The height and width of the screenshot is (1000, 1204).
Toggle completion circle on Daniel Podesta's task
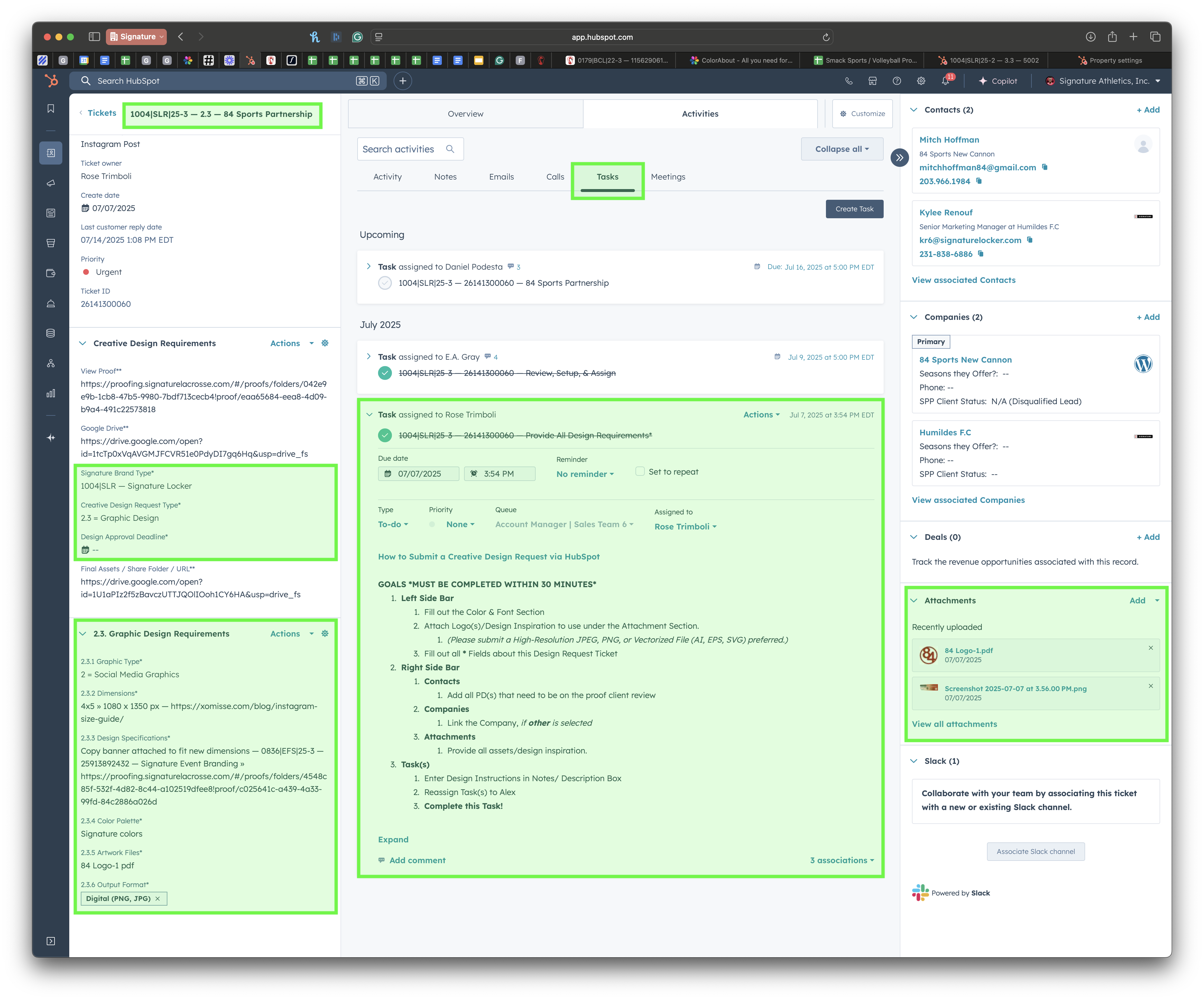(x=385, y=283)
